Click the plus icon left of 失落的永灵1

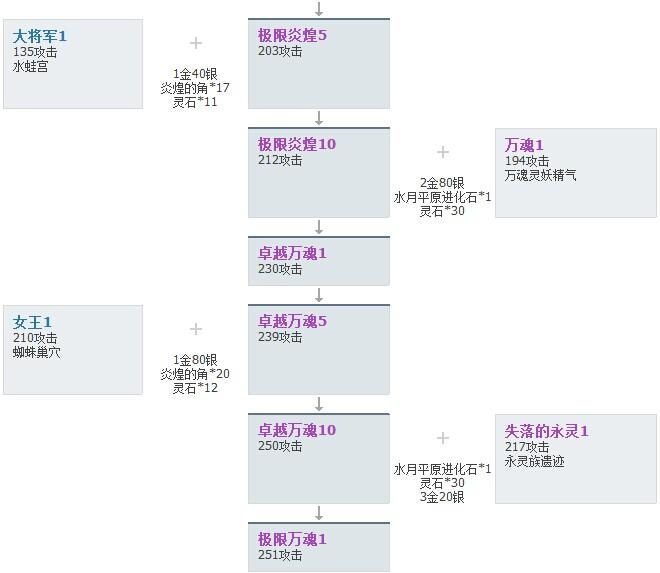point(443,438)
